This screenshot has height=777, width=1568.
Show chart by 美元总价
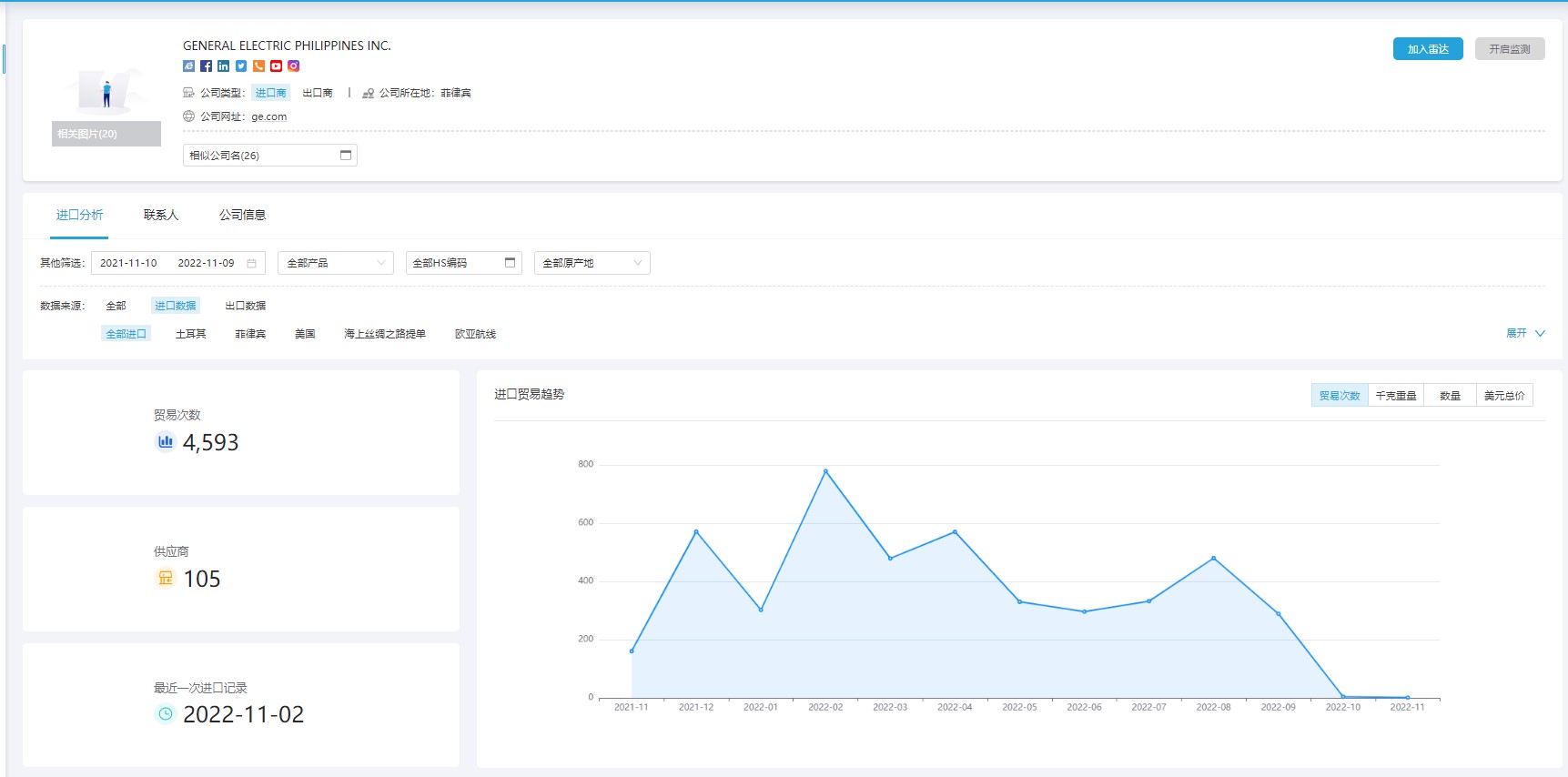(x=1504, y=396)
